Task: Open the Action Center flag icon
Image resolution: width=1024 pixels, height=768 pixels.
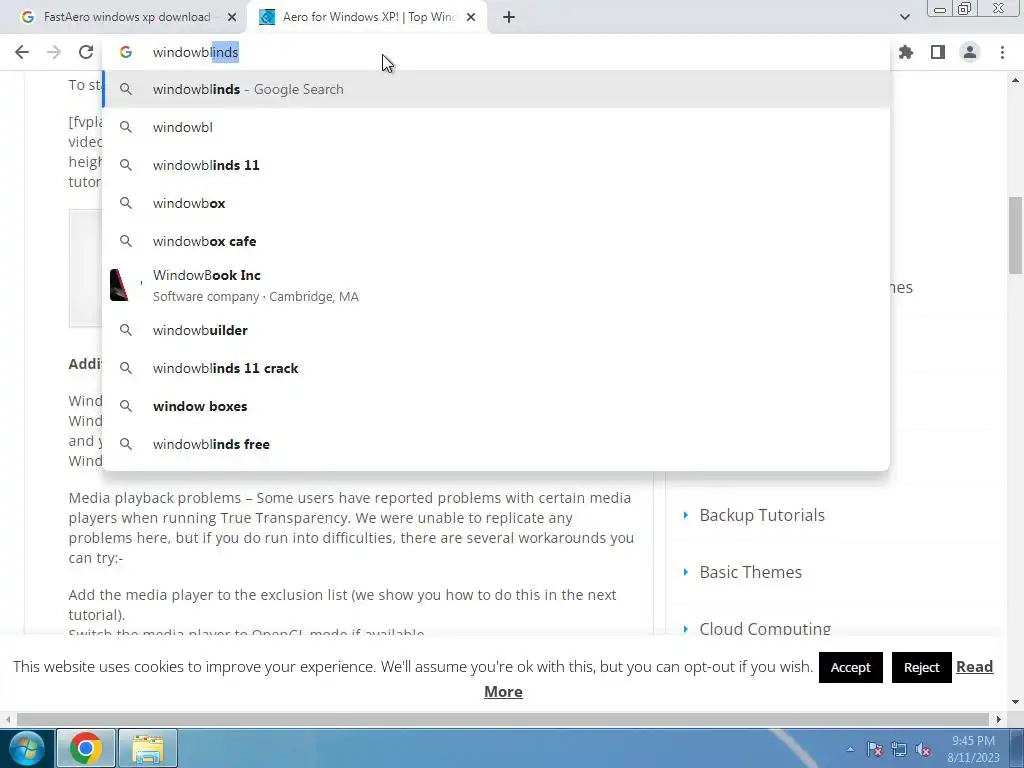Action: coord(875,750)
